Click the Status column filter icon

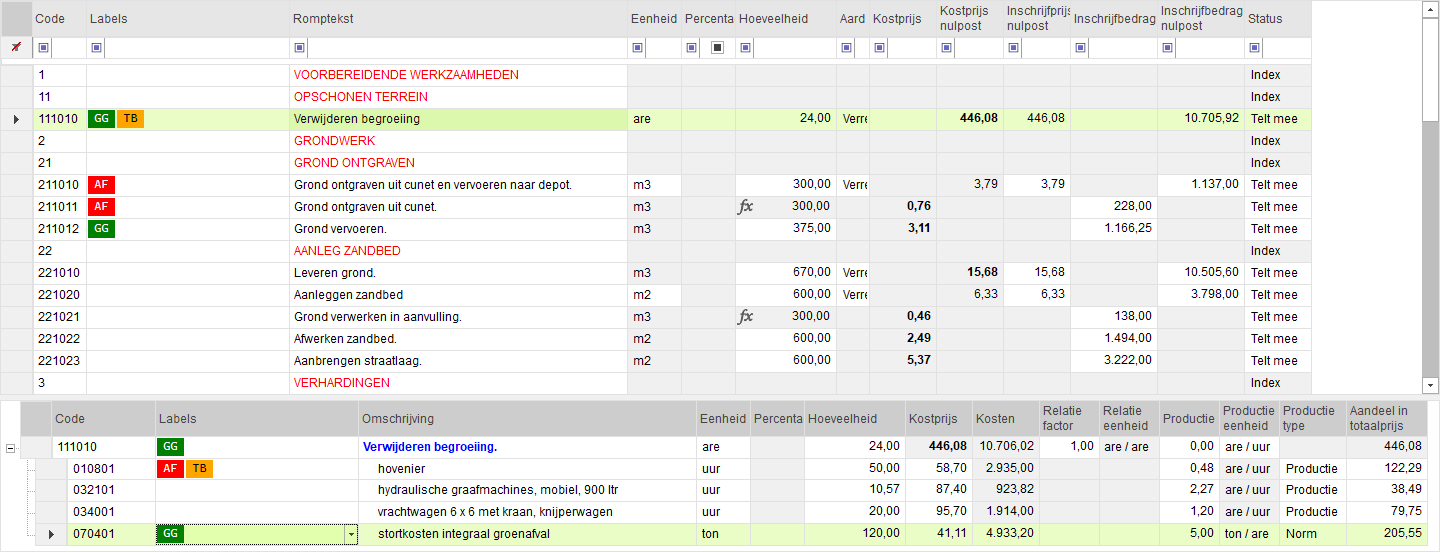[x=1255, y=47]
